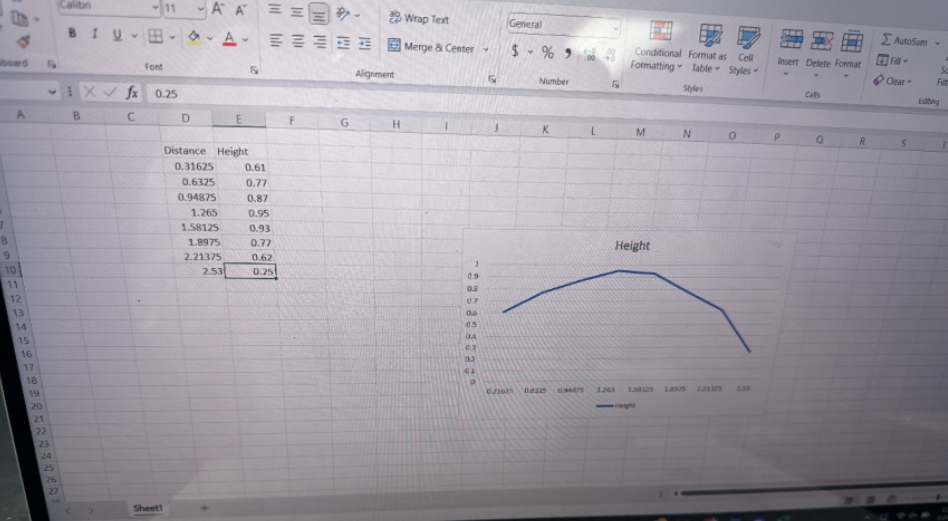Screen dimensions: 948x521
Task: Select cell containing Distance header
Action: click(x=185, y=150)
